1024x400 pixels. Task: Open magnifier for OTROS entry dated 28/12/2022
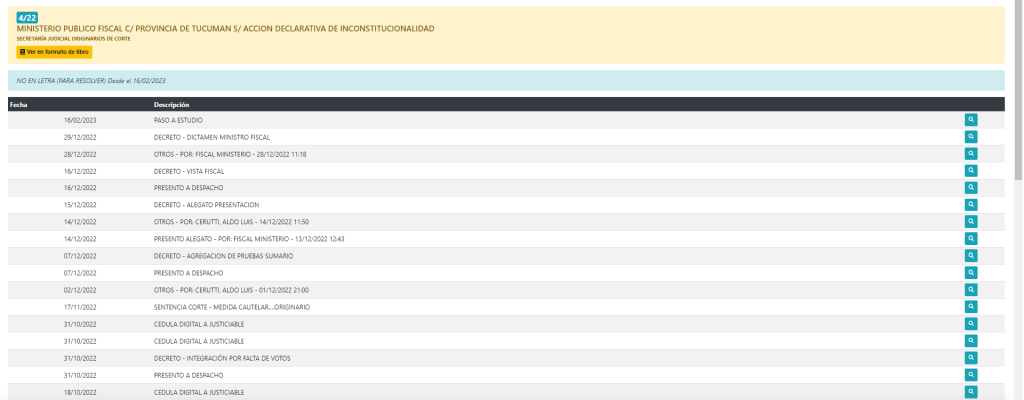(971, 154)
